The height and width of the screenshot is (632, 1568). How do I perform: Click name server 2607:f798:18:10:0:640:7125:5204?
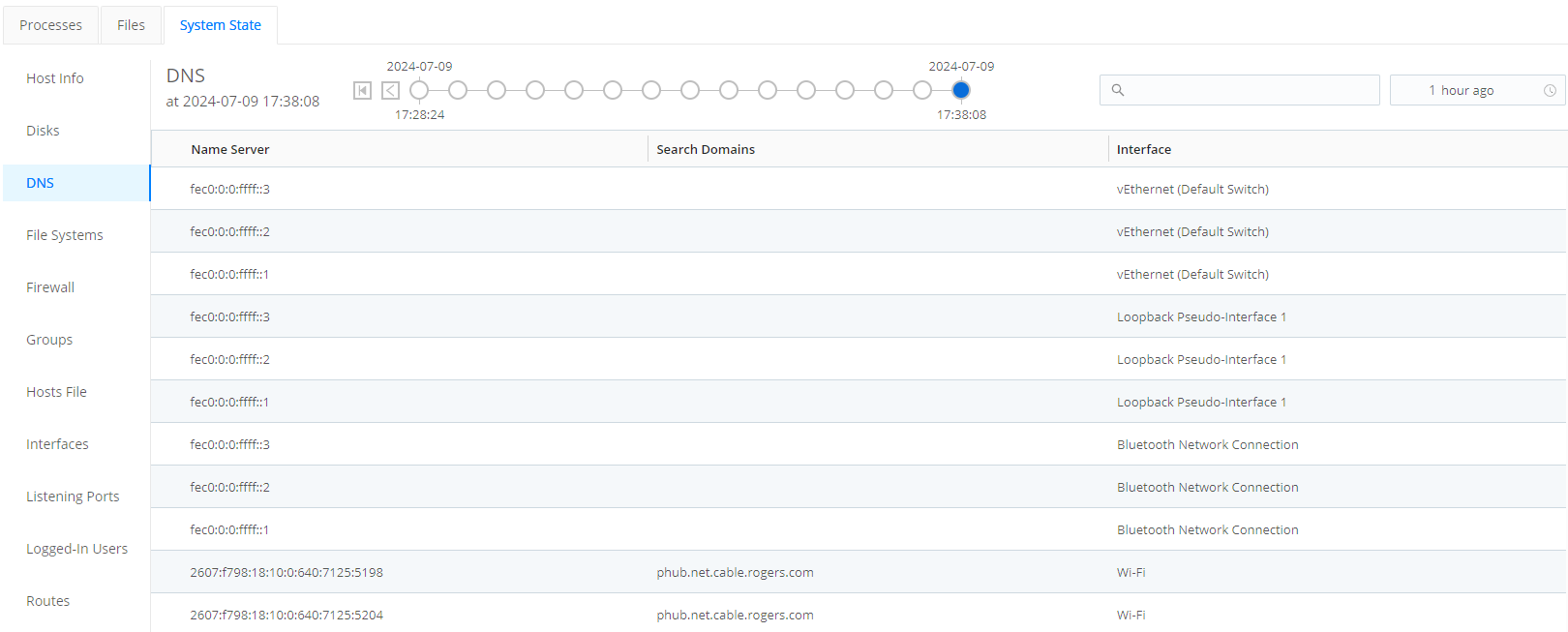[x=286, y=615]
